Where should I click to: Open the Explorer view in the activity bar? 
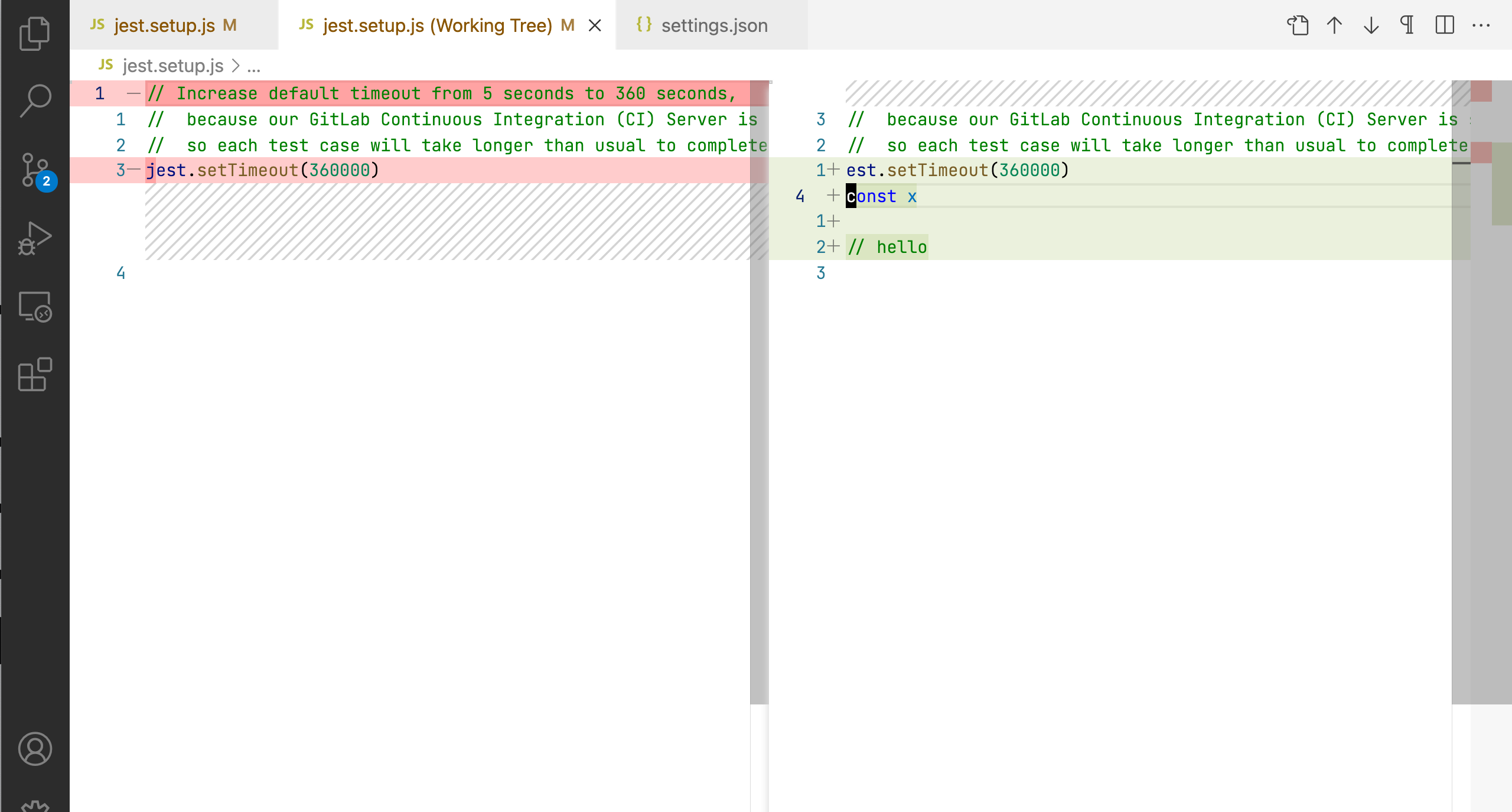click(x=34, y=33)
